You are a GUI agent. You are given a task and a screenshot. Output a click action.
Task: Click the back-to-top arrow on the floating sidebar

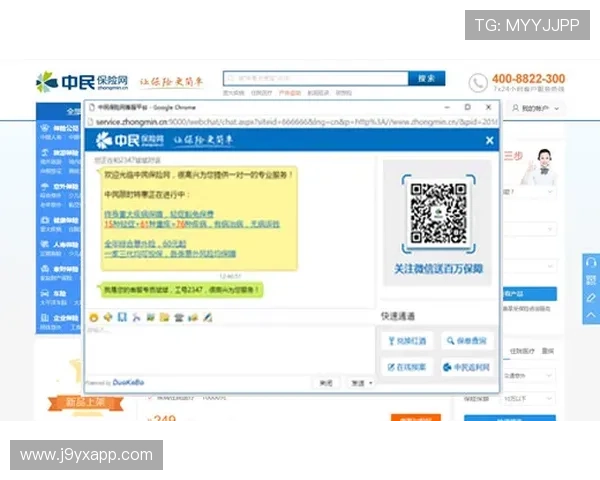point(591,315)
